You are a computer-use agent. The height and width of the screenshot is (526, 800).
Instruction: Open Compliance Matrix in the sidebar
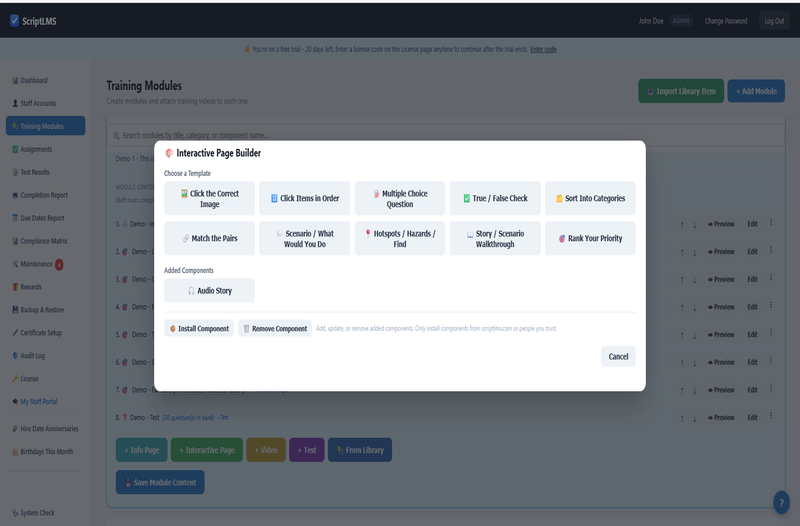click(x=45, y=241)
